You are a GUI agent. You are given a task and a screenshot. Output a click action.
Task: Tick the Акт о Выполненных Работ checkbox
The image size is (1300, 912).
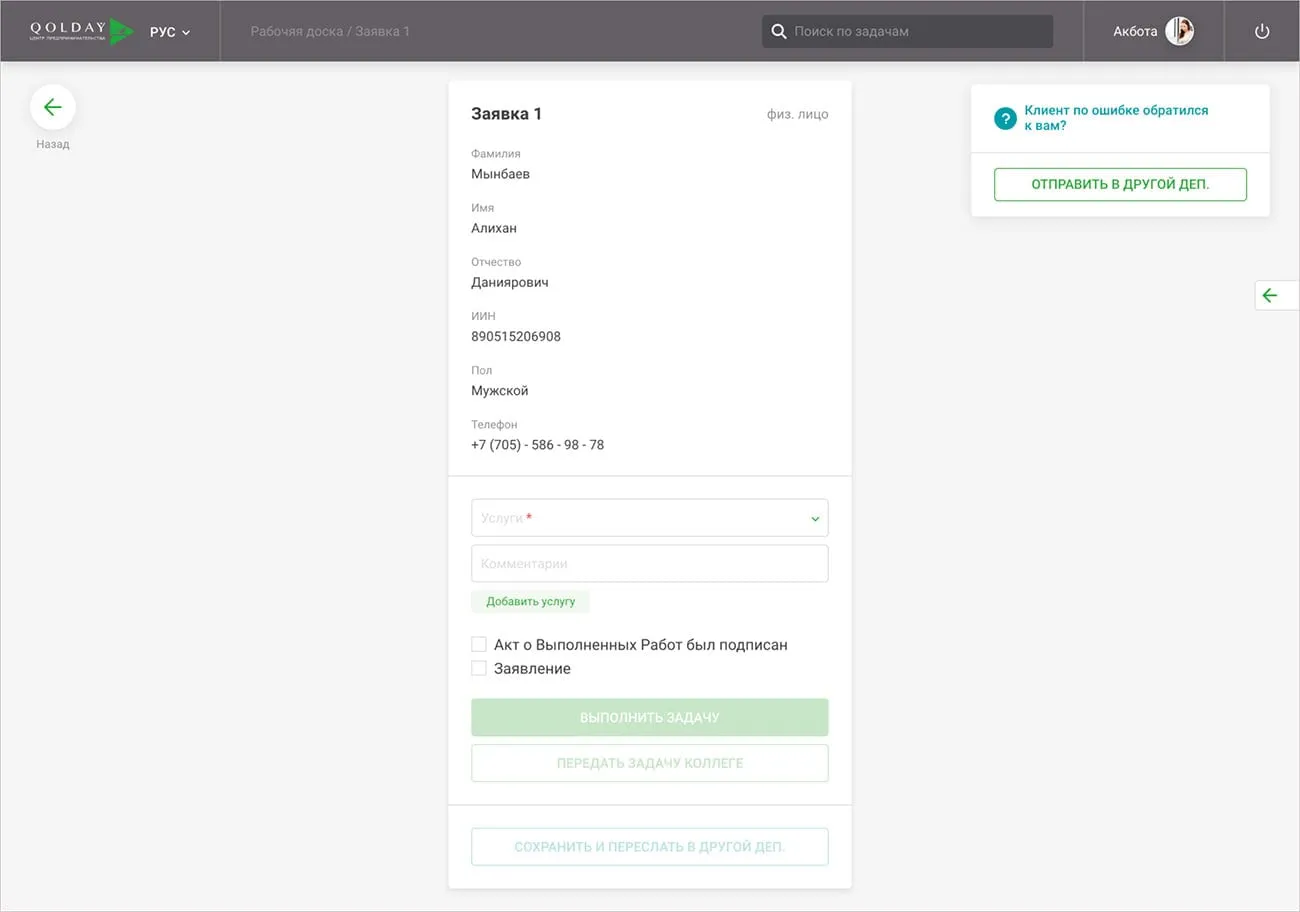[479, 645]
